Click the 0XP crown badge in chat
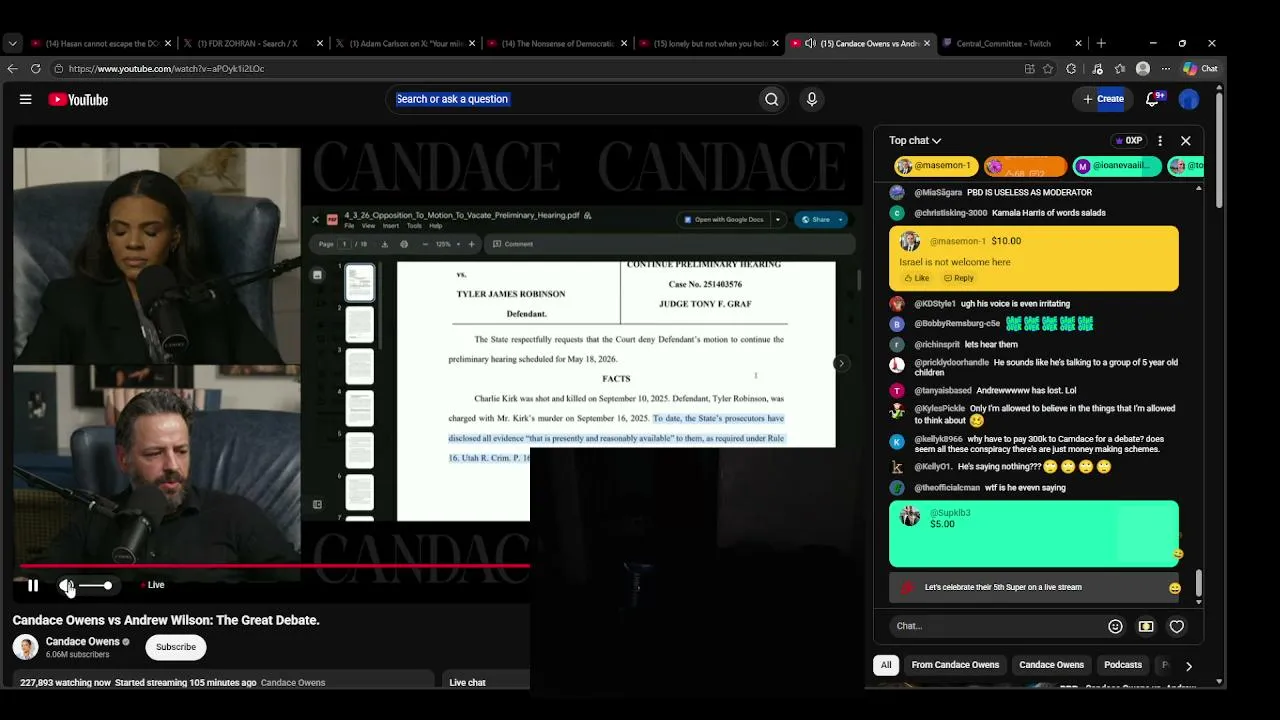The image size is (1280, 720). pos(1128,141)
